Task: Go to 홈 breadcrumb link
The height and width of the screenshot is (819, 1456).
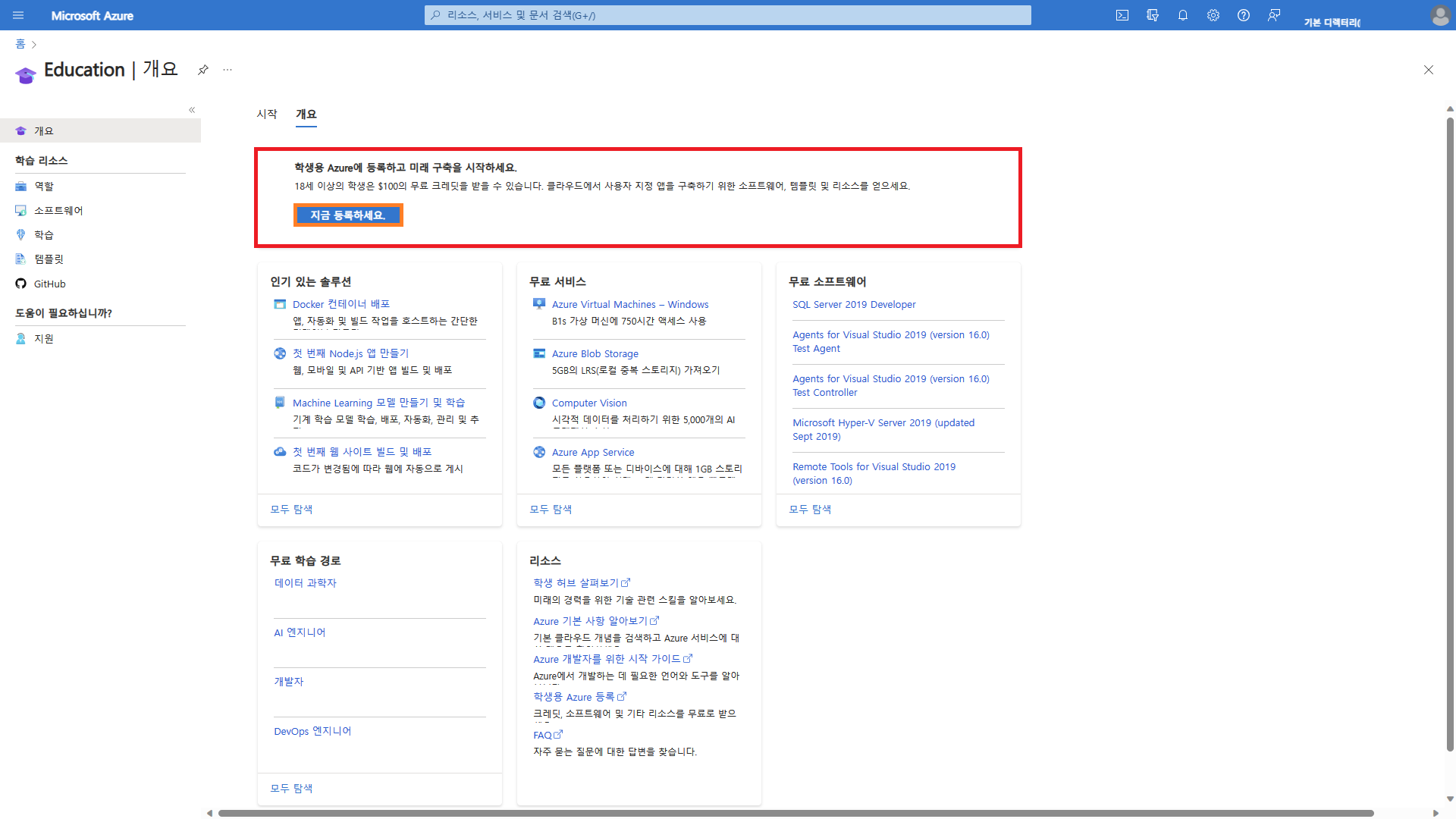Action: pos(20,44)
